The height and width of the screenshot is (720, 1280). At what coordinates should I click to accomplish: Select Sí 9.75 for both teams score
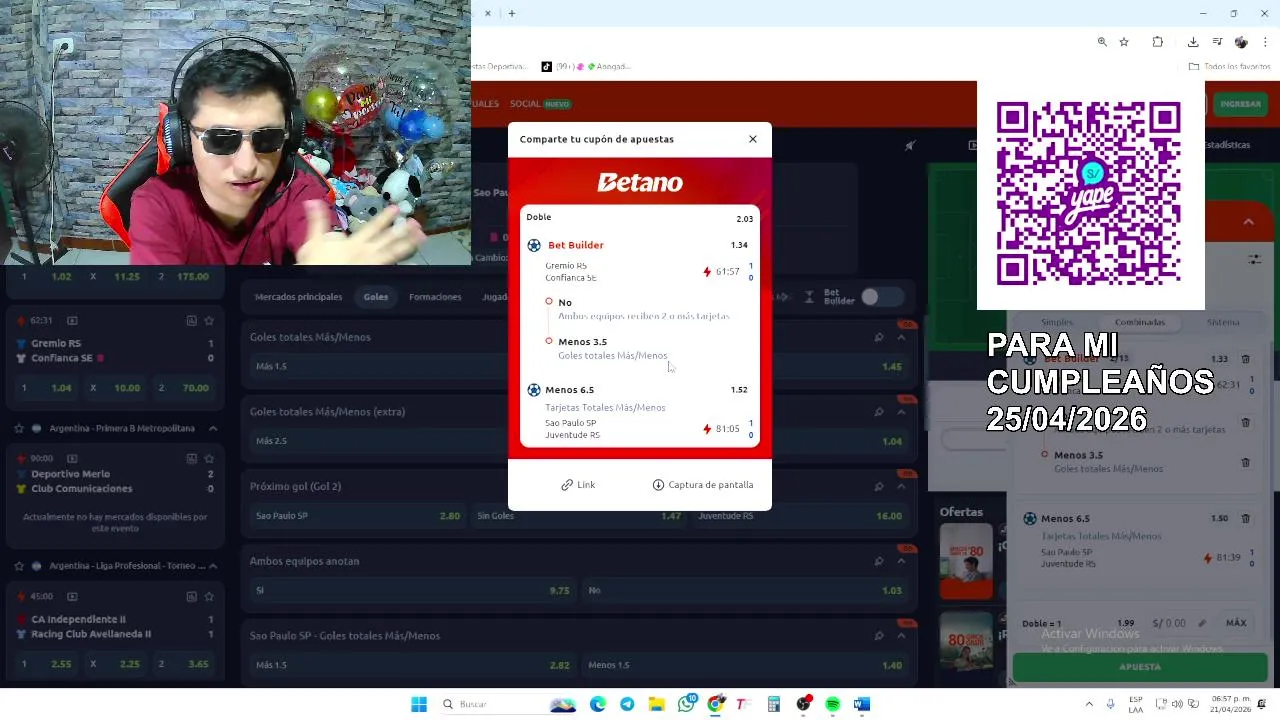pyautogui.click(x=412, y=591)
